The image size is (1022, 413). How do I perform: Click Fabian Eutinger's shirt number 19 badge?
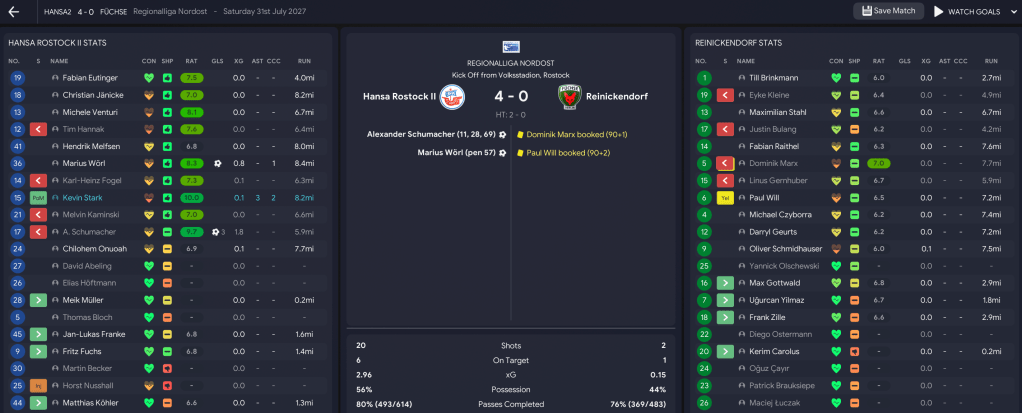16,78
